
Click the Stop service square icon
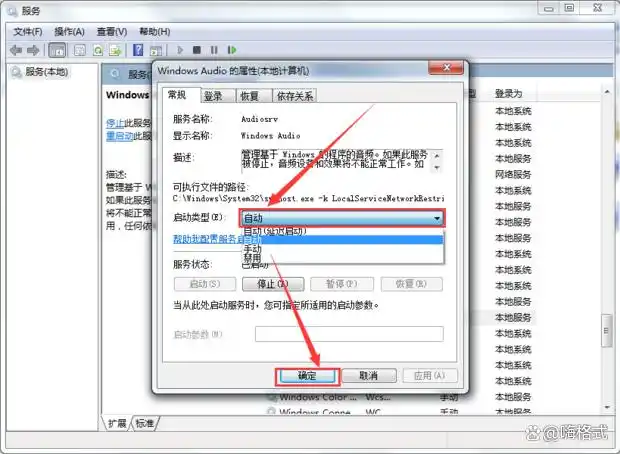pos(197,50)
